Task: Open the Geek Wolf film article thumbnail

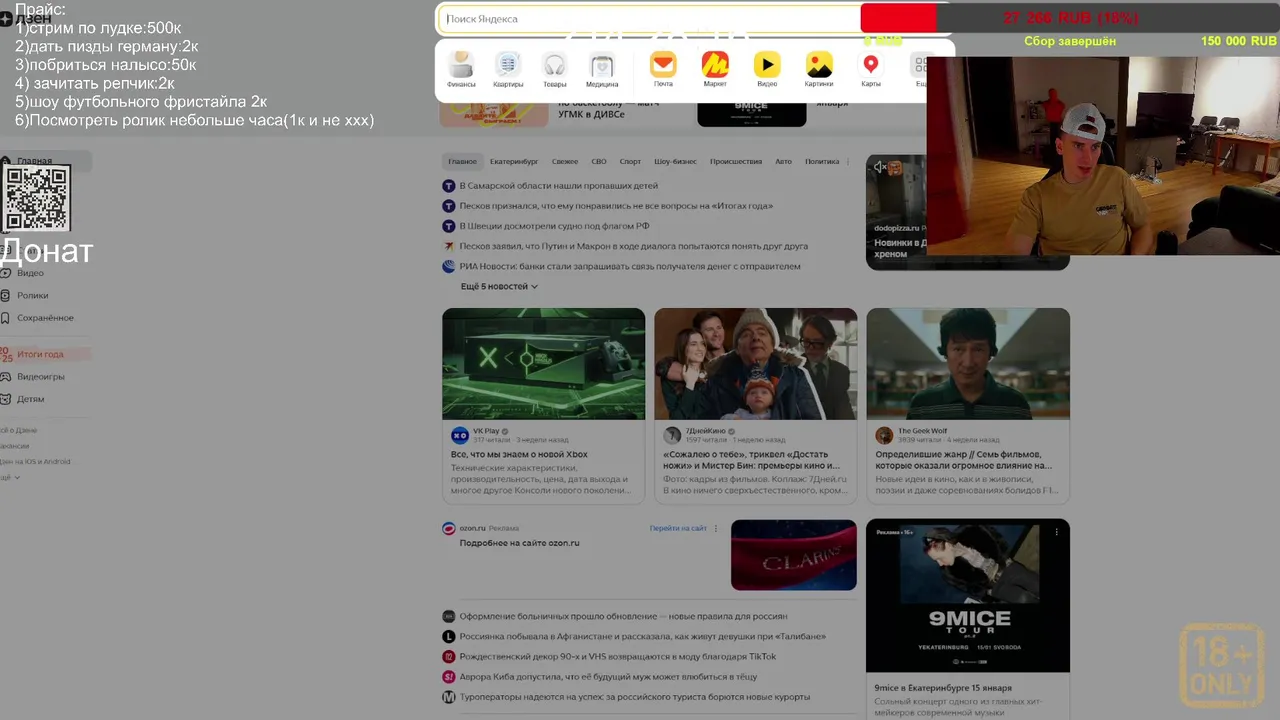Action: [968, 364]
